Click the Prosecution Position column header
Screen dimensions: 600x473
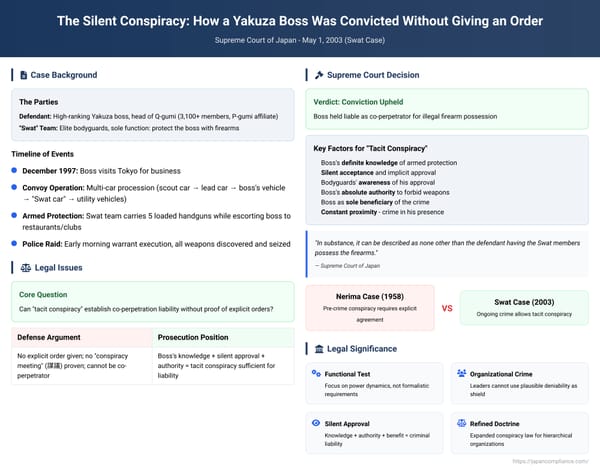point(223,337)
